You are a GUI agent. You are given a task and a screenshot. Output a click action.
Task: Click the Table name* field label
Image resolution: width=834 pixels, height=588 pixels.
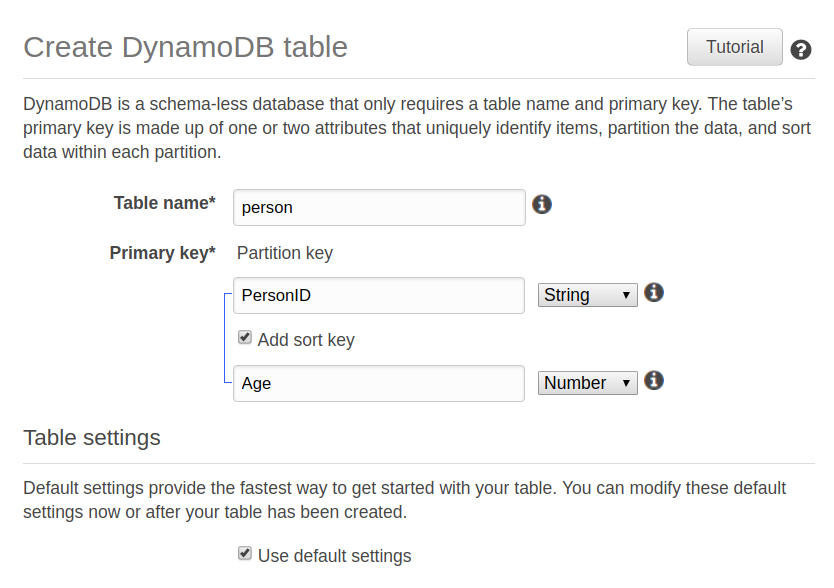(164, 203)
